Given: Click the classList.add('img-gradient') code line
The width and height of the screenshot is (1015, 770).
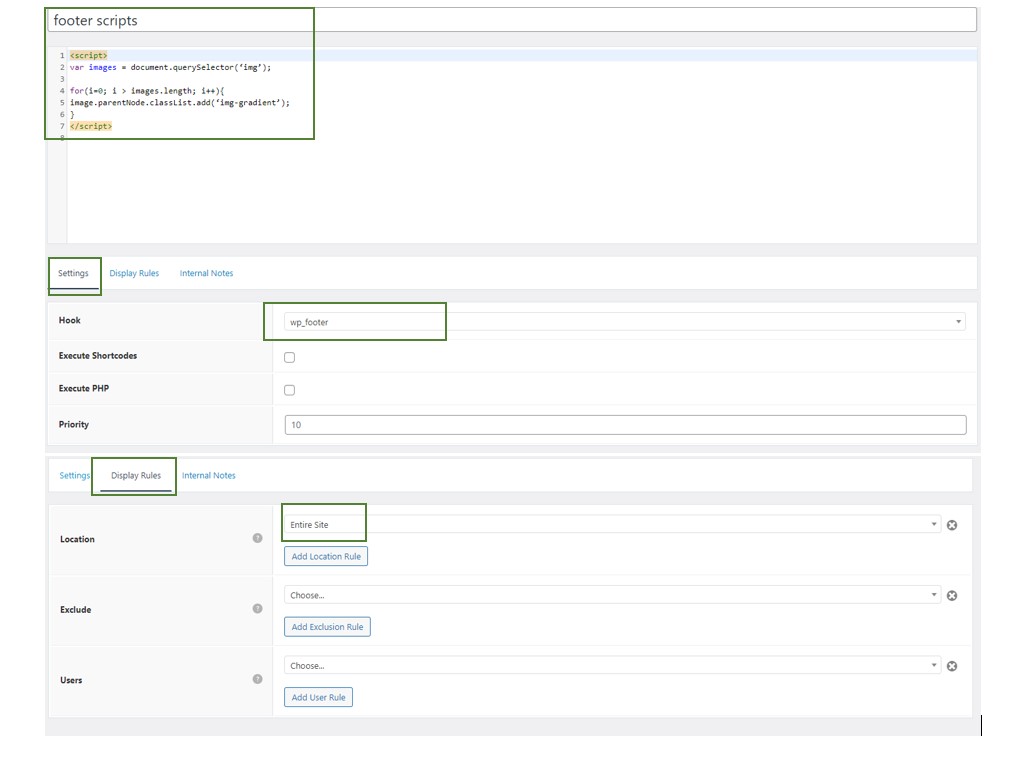Looking at the screenshot, I should tap(180, 103).
